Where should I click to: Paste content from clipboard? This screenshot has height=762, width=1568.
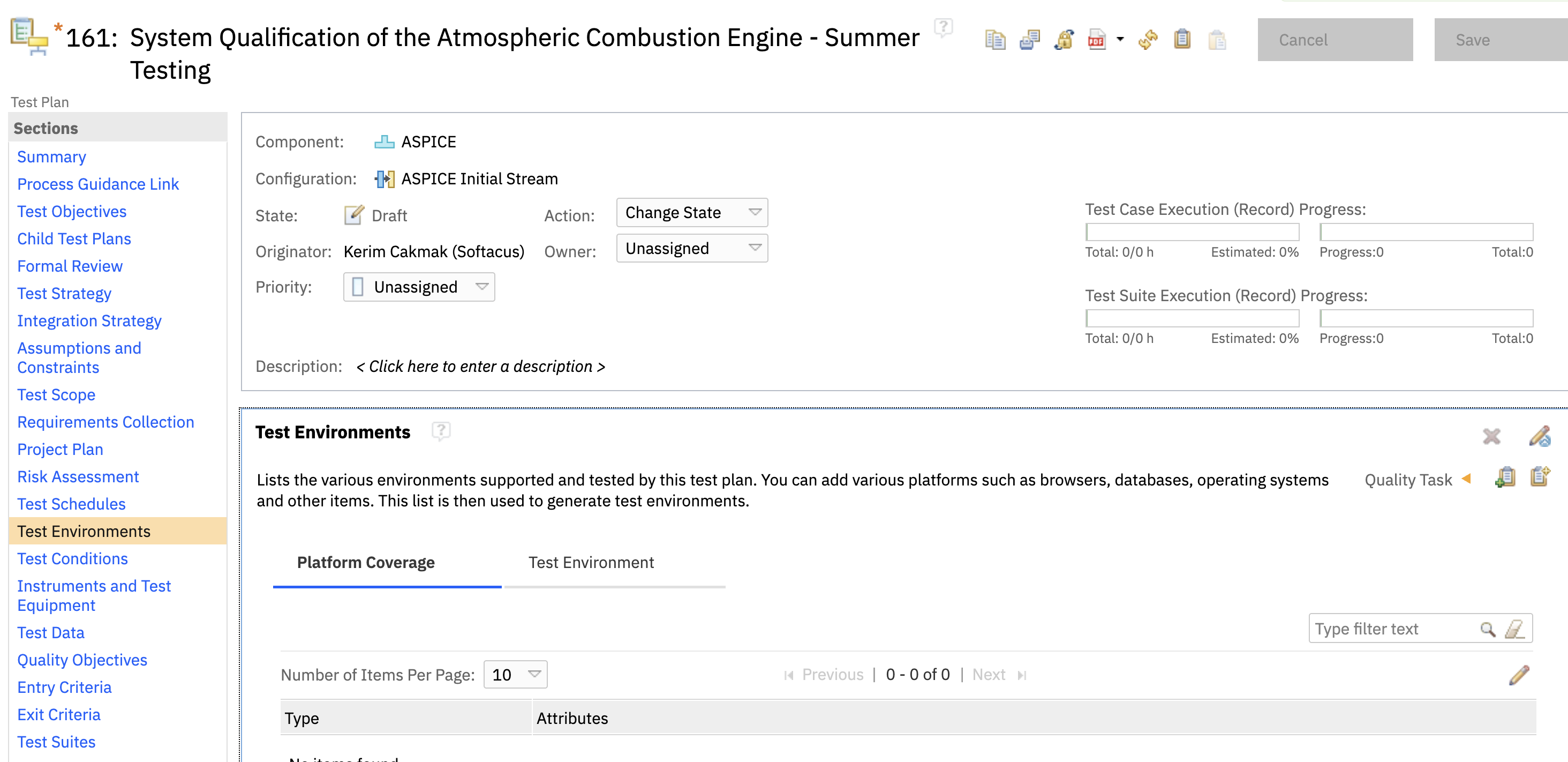click(1217, 39)
